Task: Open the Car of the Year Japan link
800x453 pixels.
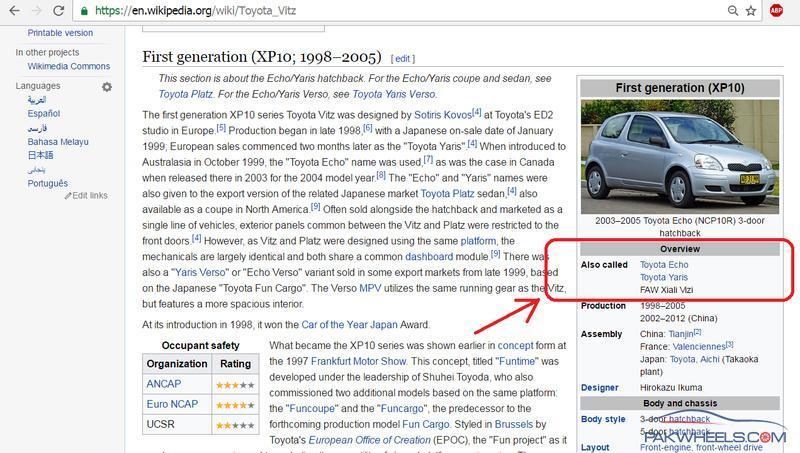Action: [x=349, y=324]
